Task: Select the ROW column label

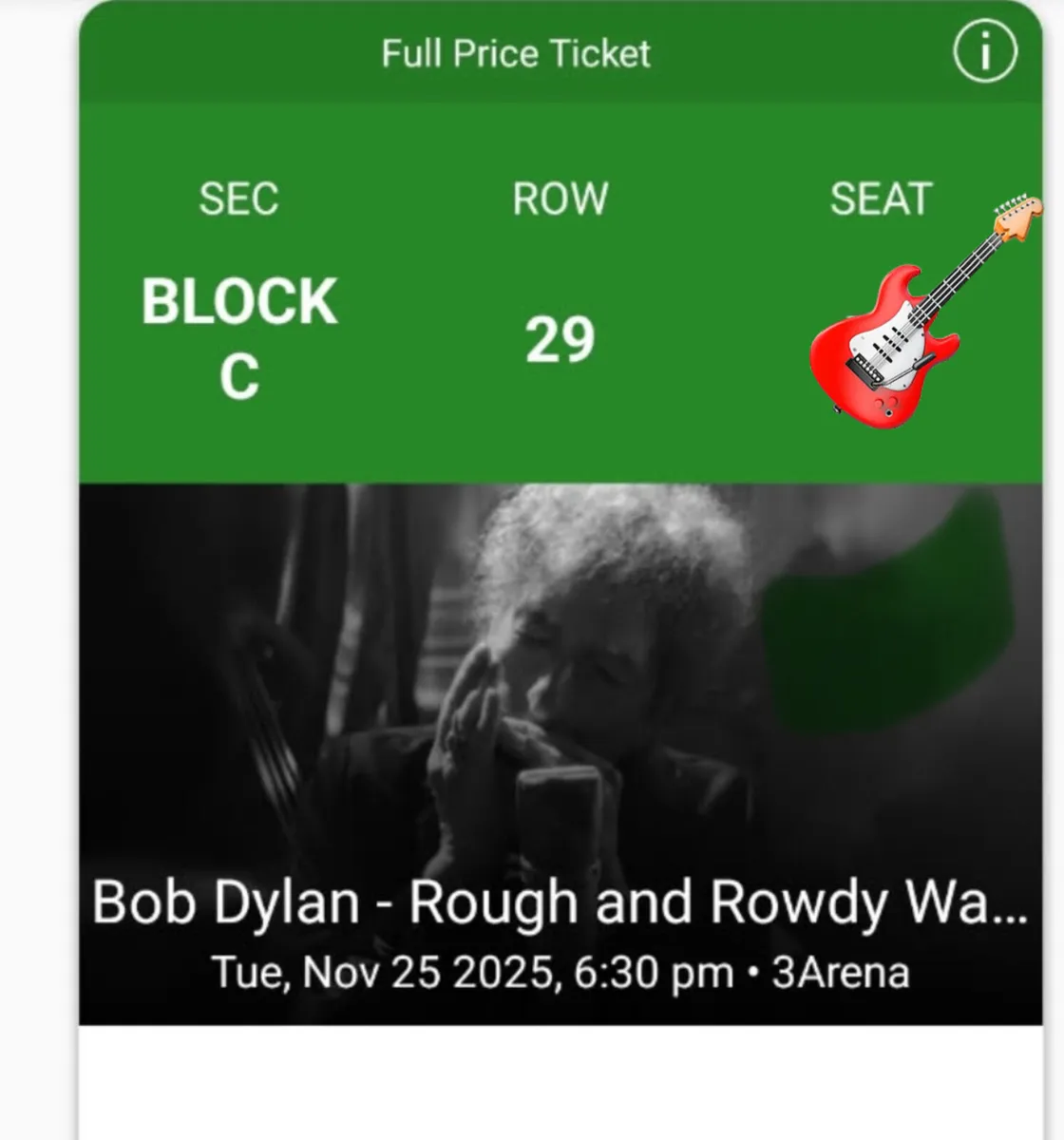Action: coord(559,199)
